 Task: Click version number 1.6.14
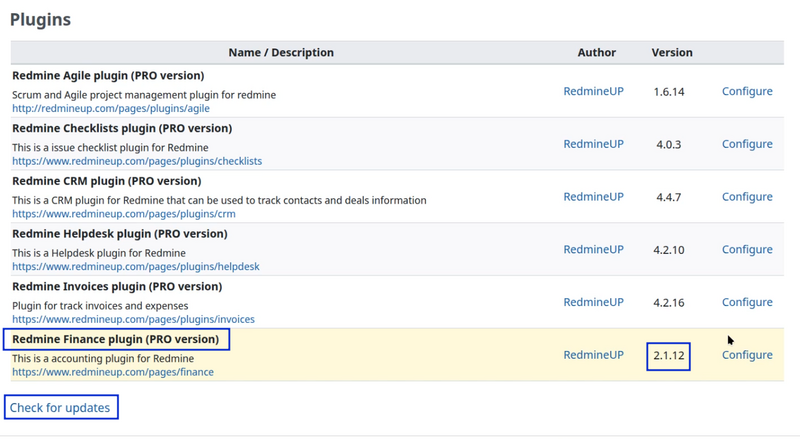[x=669, y=92]
